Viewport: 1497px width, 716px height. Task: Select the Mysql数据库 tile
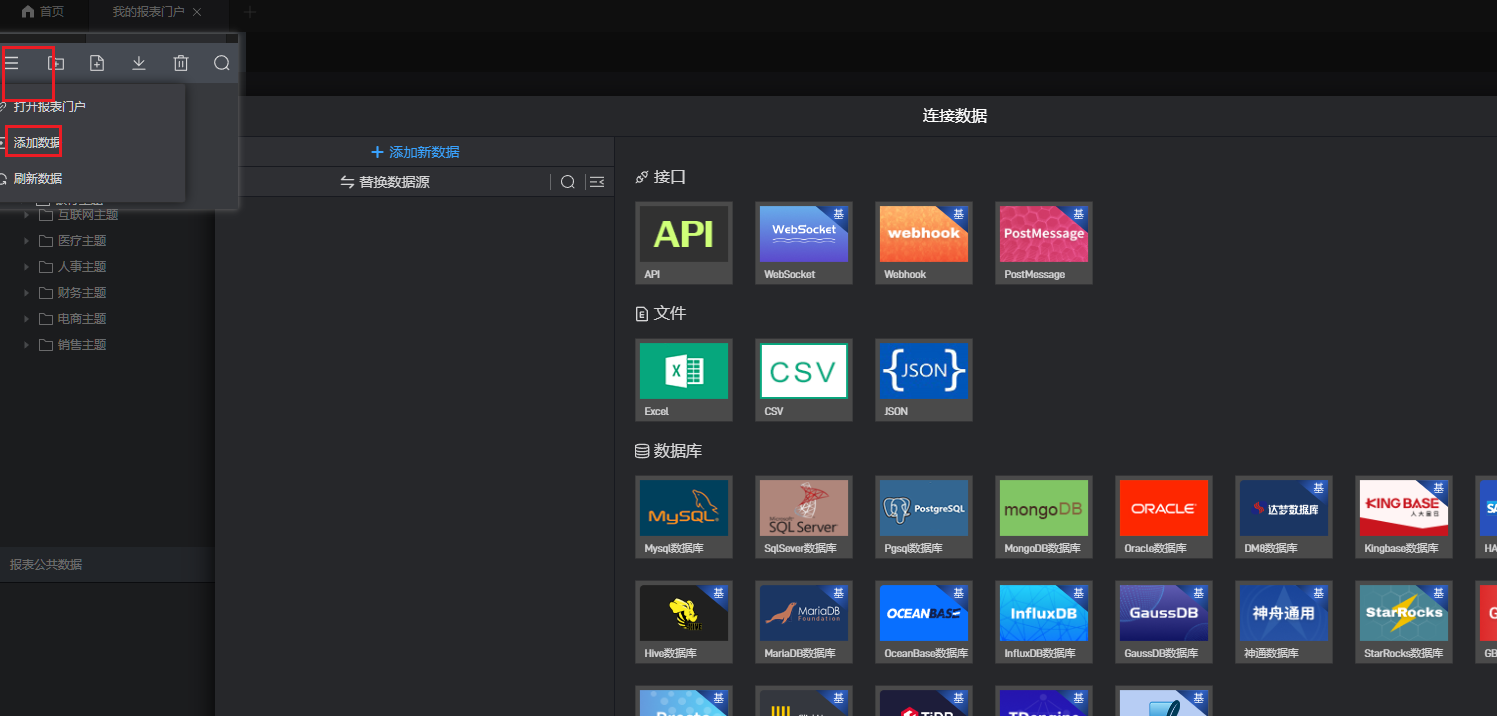tap(684, 517)
